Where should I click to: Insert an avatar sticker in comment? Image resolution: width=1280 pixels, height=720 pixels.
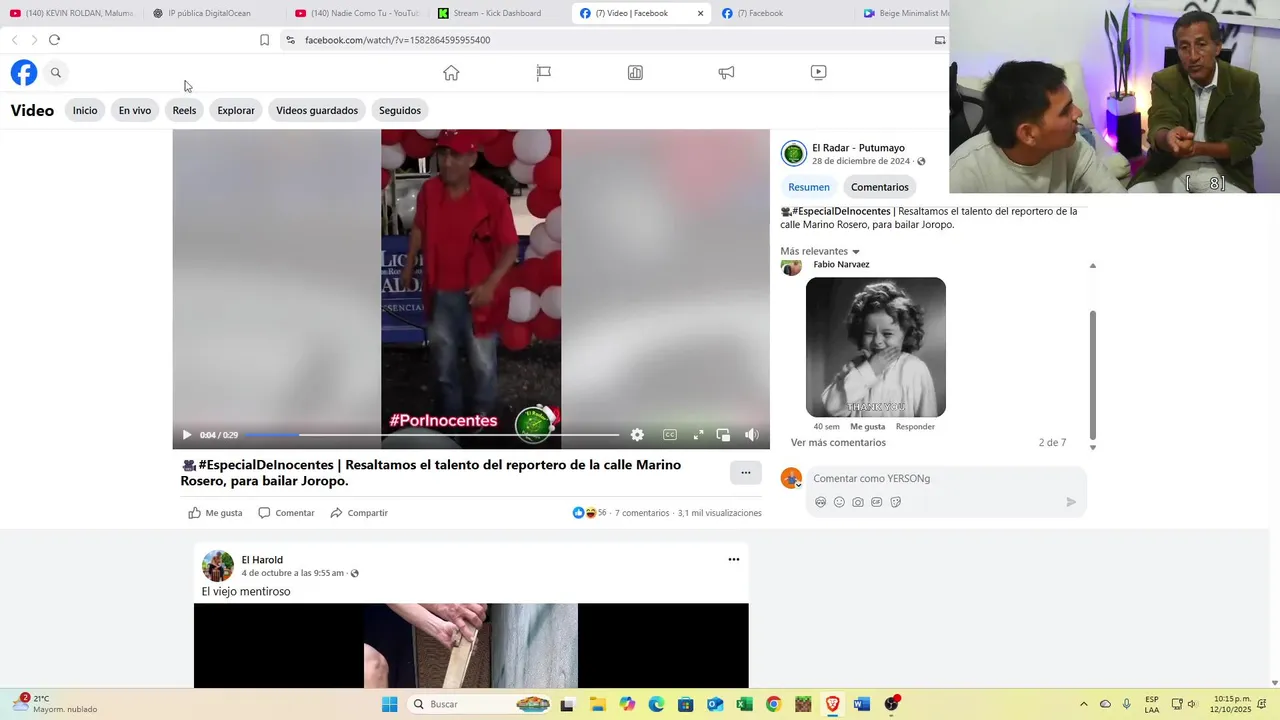(821, 502)
